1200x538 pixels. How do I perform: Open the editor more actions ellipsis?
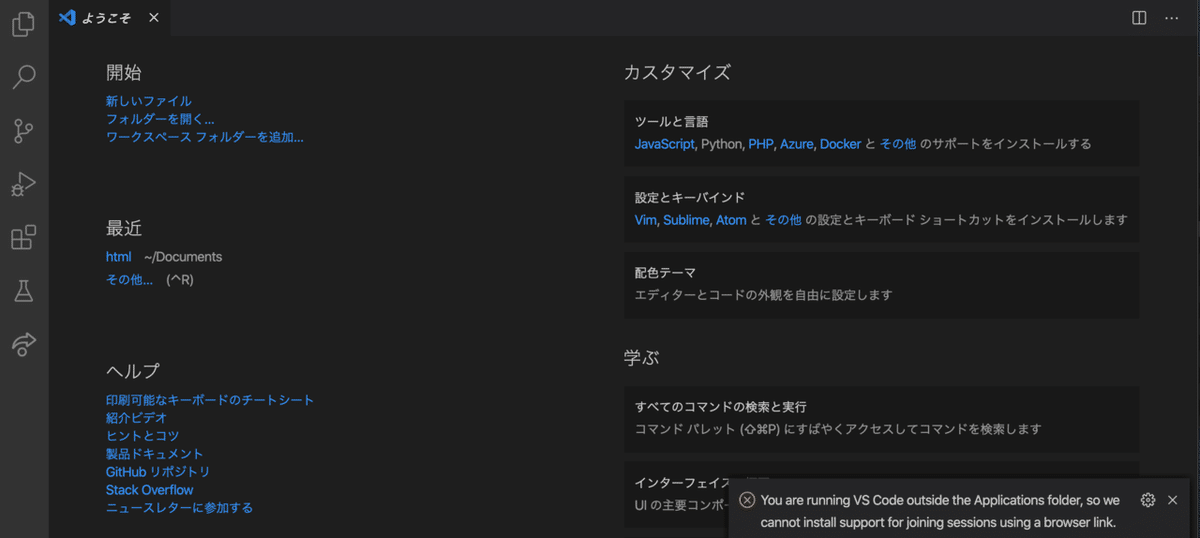point(1172,18)
